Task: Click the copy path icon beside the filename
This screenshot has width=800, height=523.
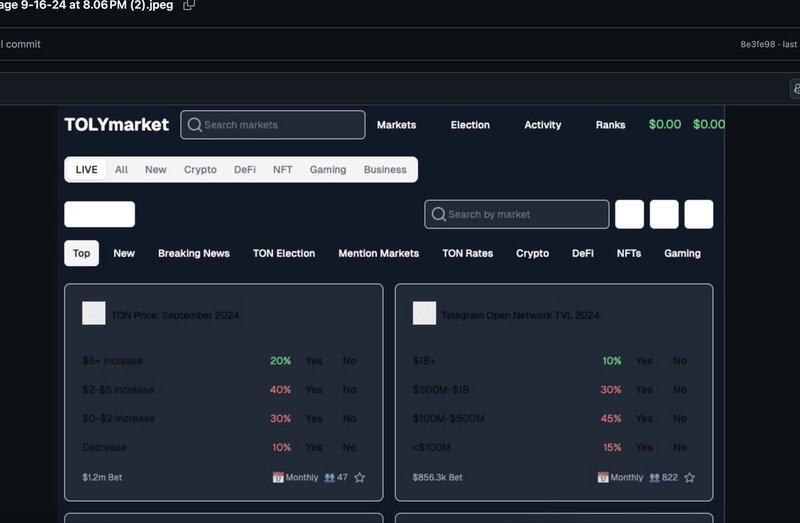Action: point(189,5)
